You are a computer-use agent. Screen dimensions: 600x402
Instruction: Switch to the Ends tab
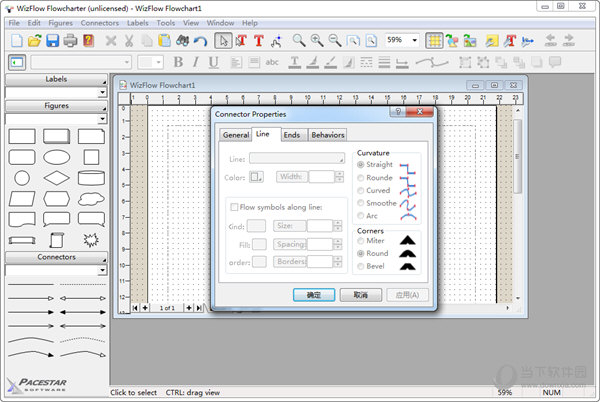(x=292, y=135)
